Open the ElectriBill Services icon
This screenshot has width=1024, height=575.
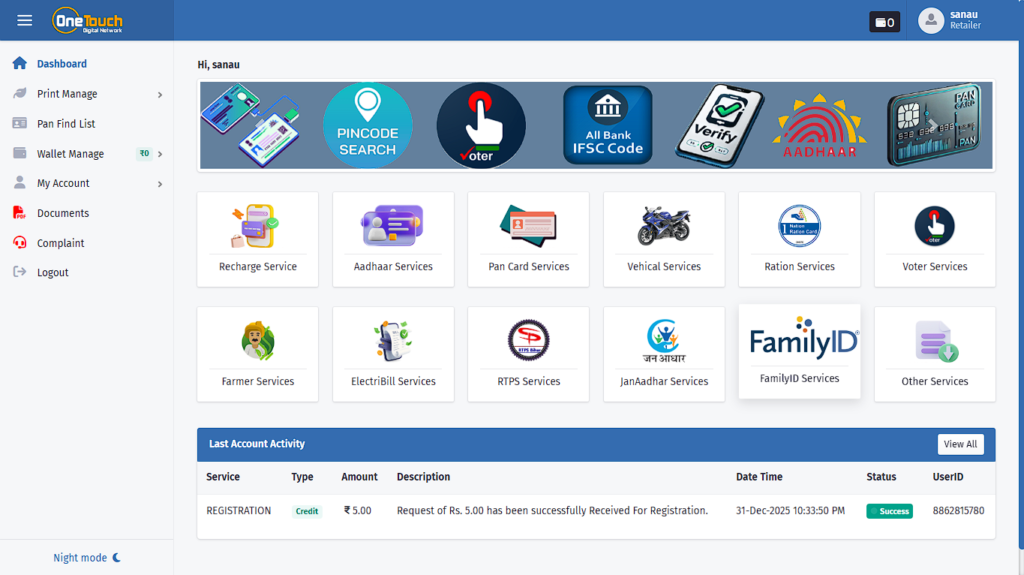pos(393,341)
